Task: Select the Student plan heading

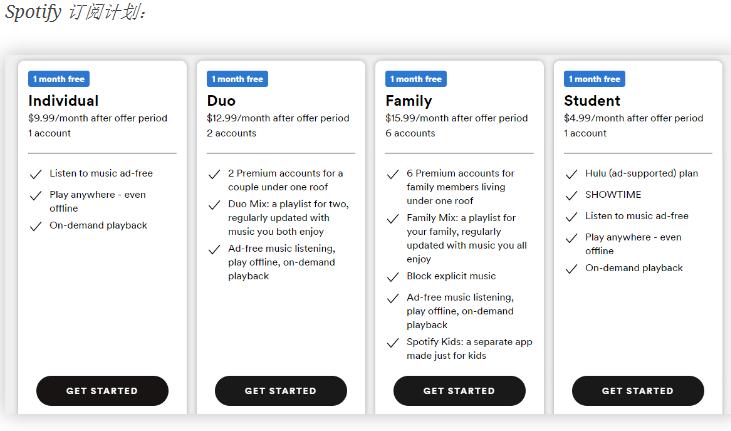Action: tap(592, 101)
